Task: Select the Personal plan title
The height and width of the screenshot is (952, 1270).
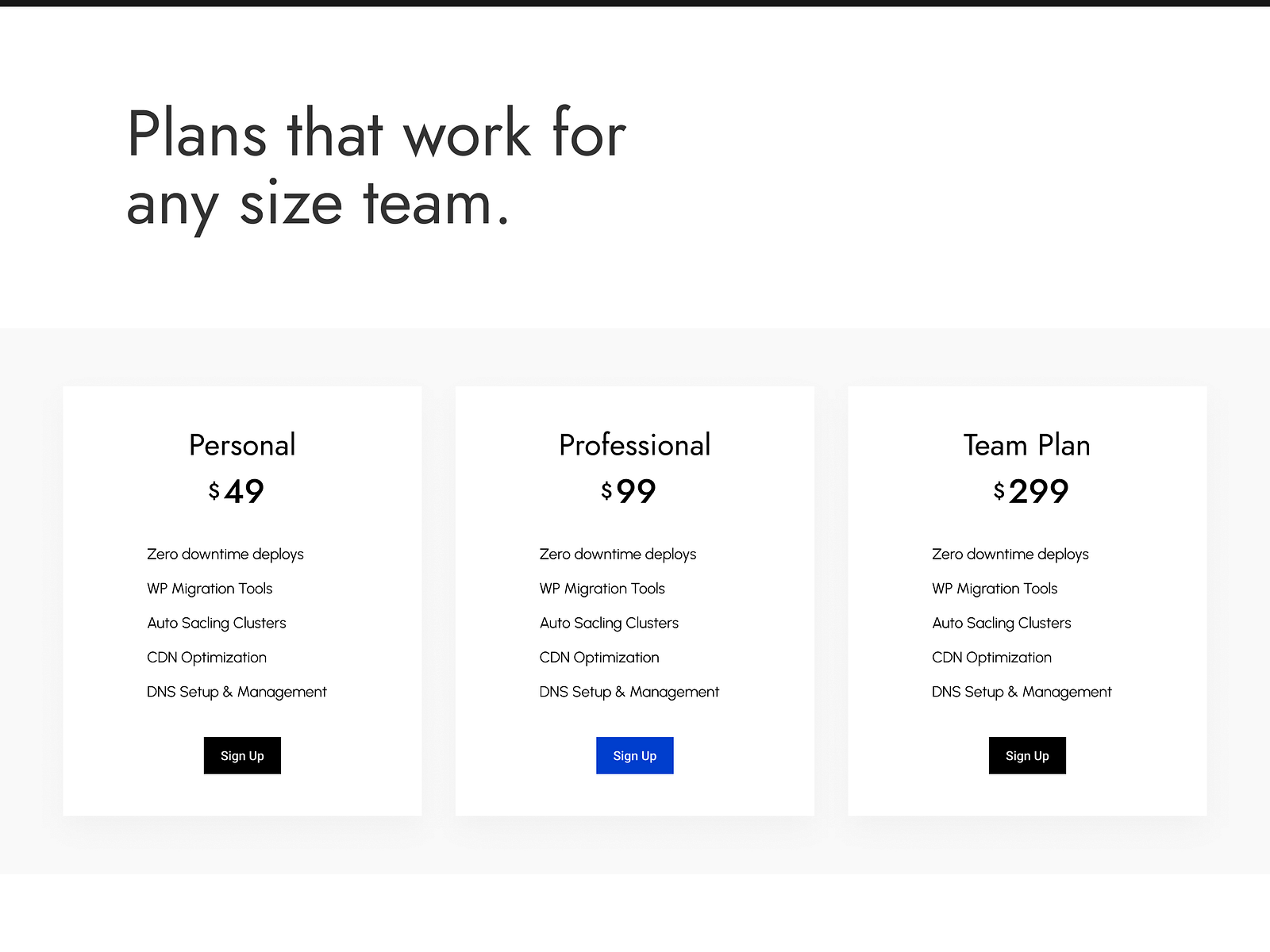Action: [242, 445]
